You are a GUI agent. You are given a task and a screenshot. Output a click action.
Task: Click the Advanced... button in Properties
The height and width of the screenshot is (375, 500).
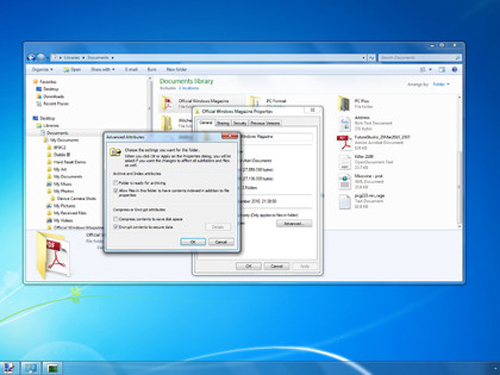pos(294,223)
